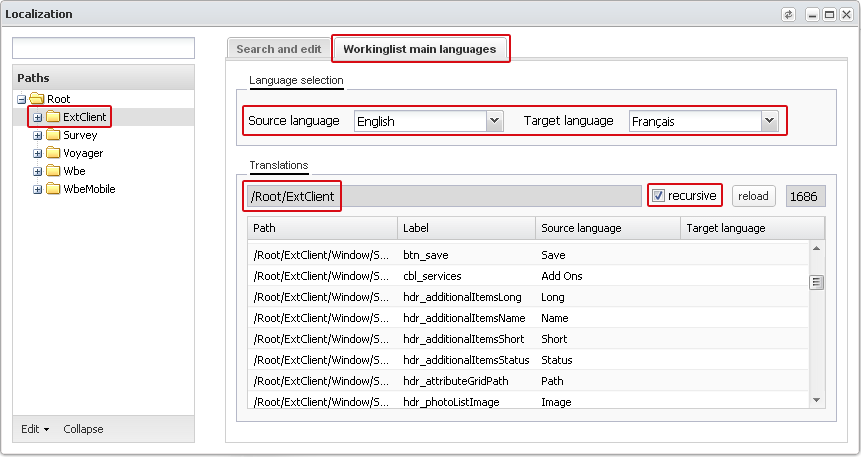Switch to the Search and edit tab
Image resolution: width=861 pixels, height=457 pixels.
(x=278, y=49)
